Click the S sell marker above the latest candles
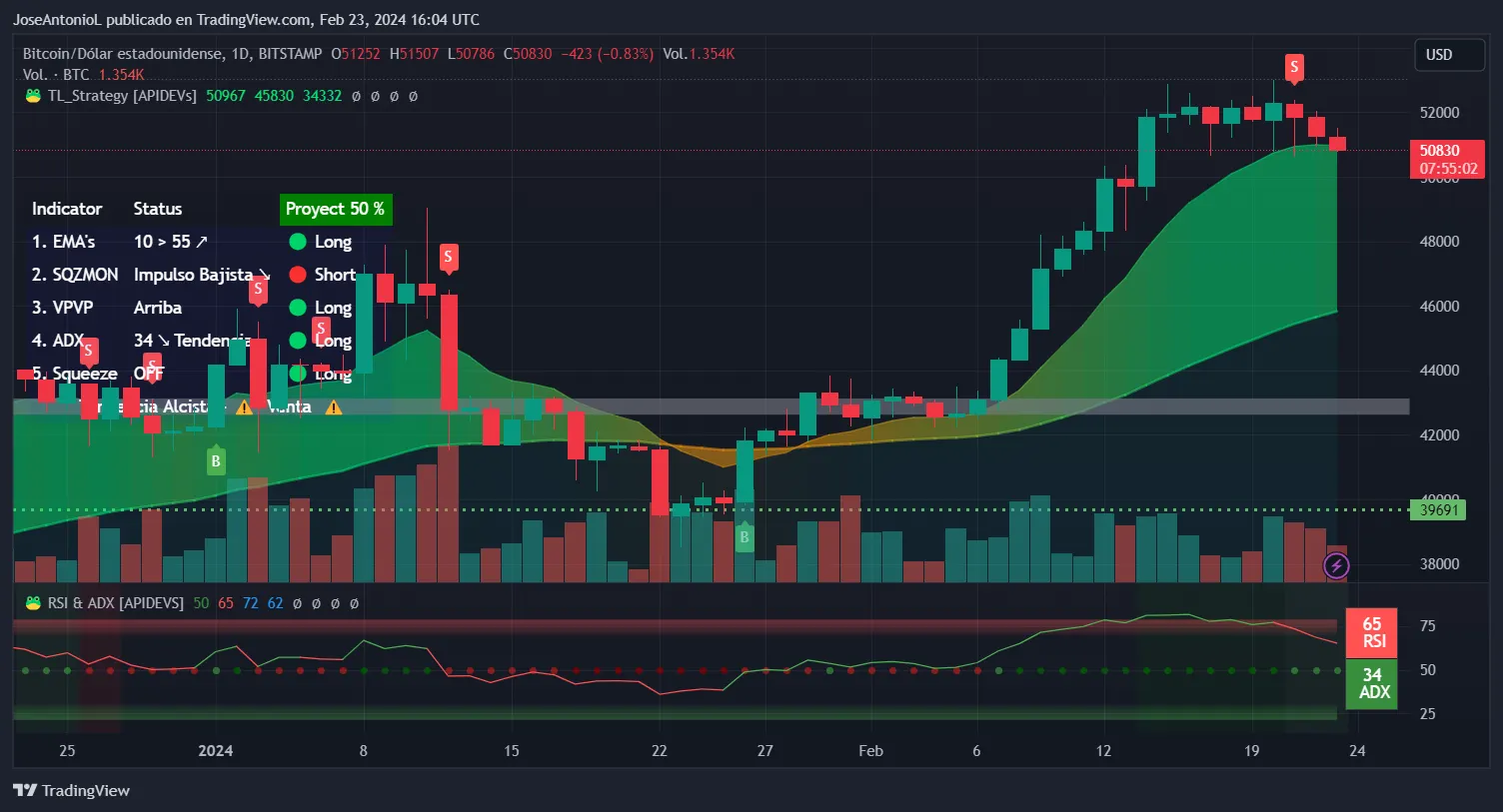 pos(1294,68)
